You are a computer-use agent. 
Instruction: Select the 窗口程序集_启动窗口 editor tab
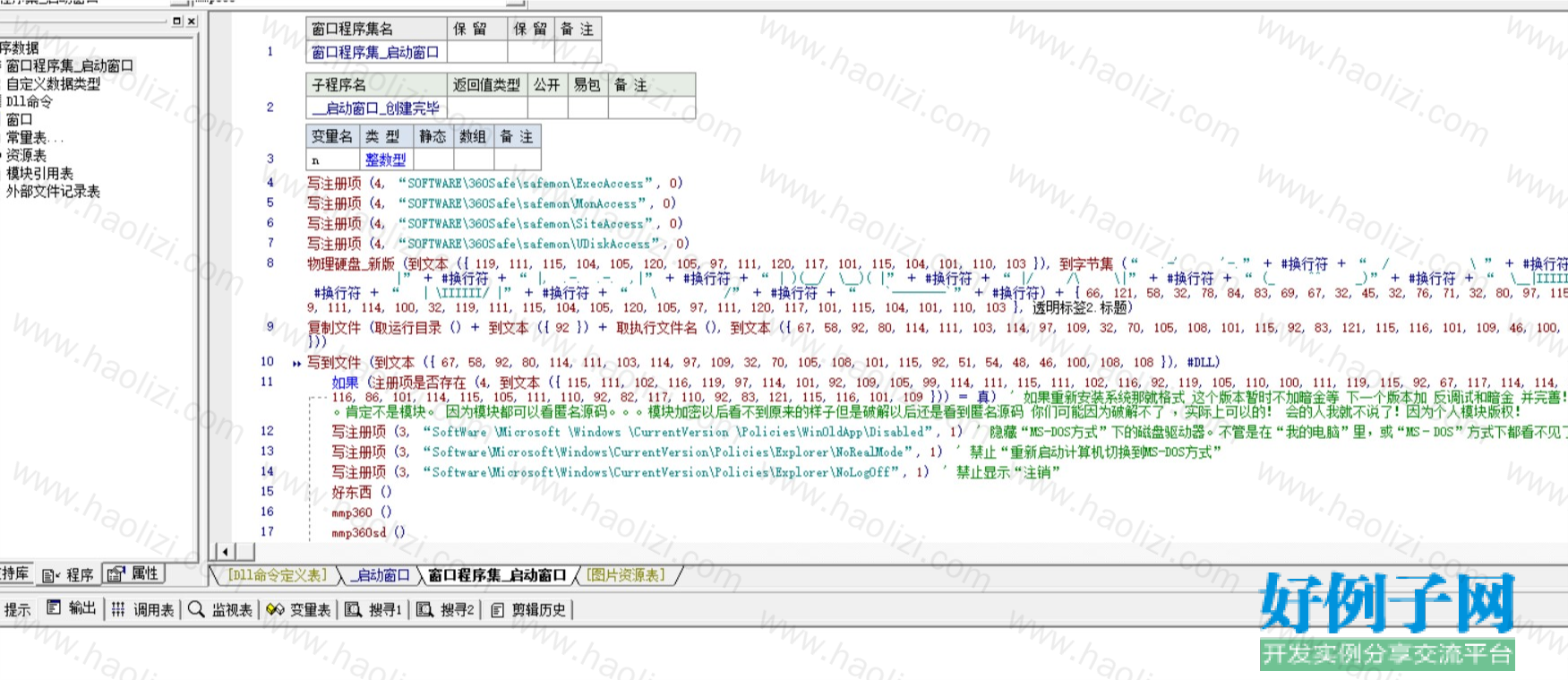click(x=497, y=575)
